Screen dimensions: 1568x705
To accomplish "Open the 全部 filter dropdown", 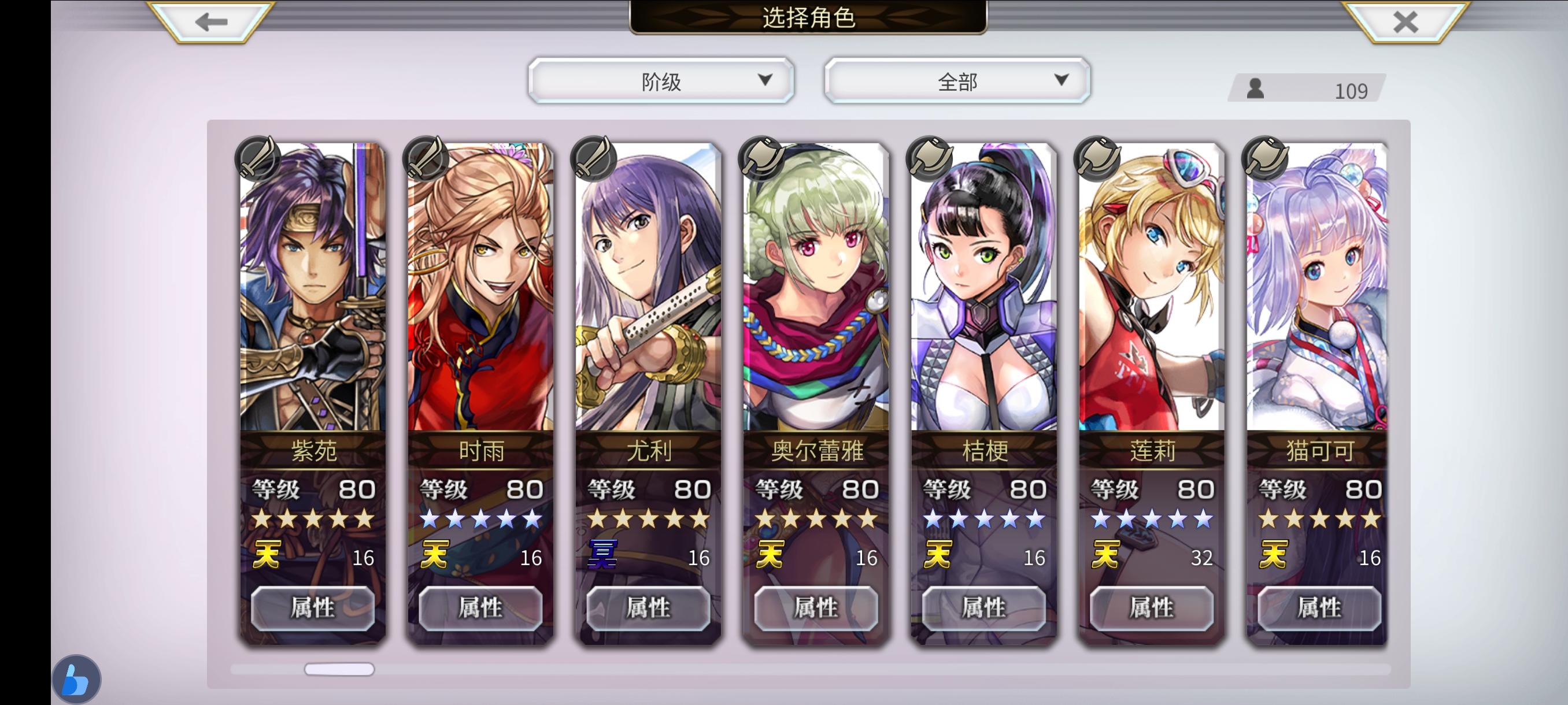I will point(957,80).
